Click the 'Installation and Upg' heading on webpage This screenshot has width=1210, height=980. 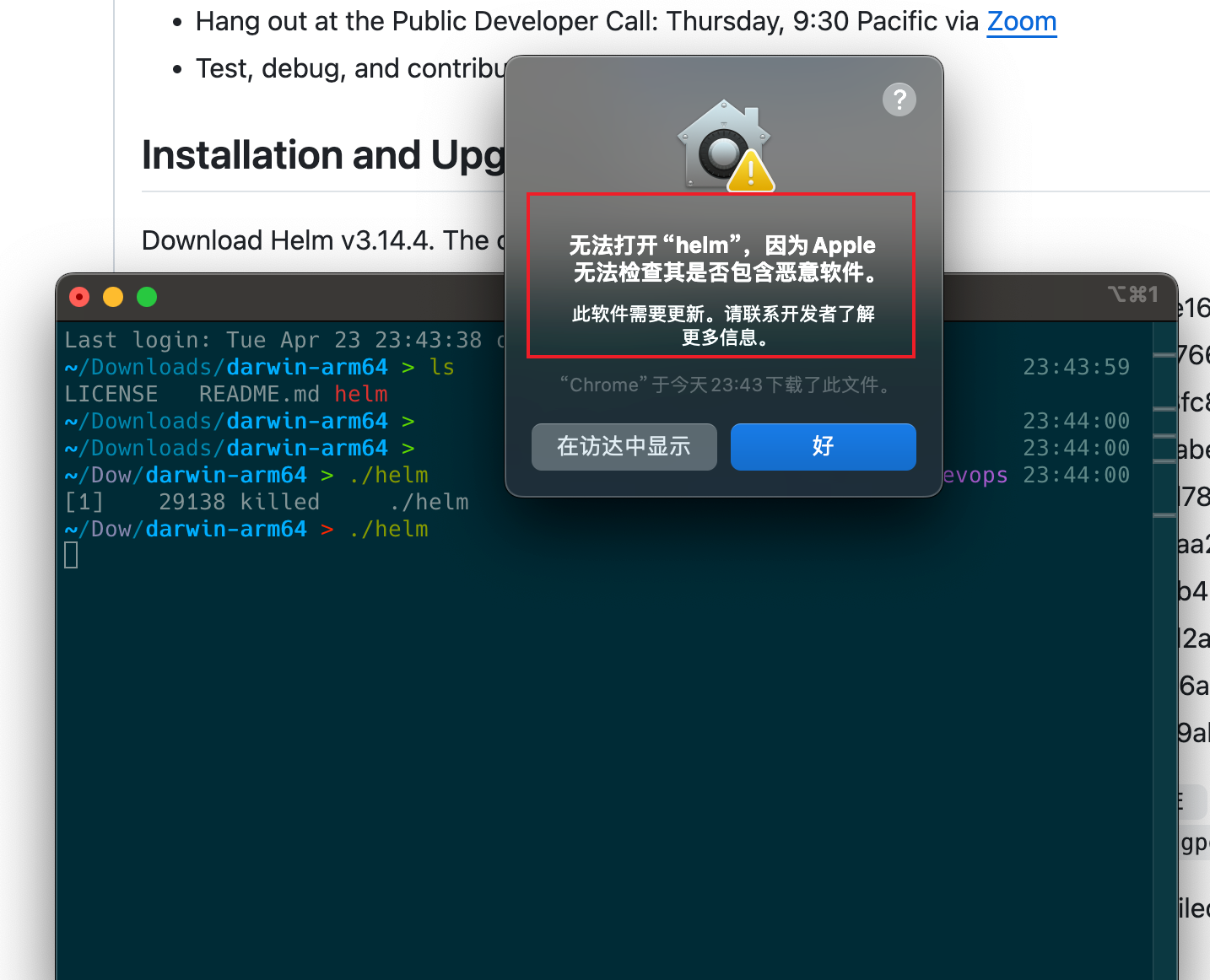[323, 155]
